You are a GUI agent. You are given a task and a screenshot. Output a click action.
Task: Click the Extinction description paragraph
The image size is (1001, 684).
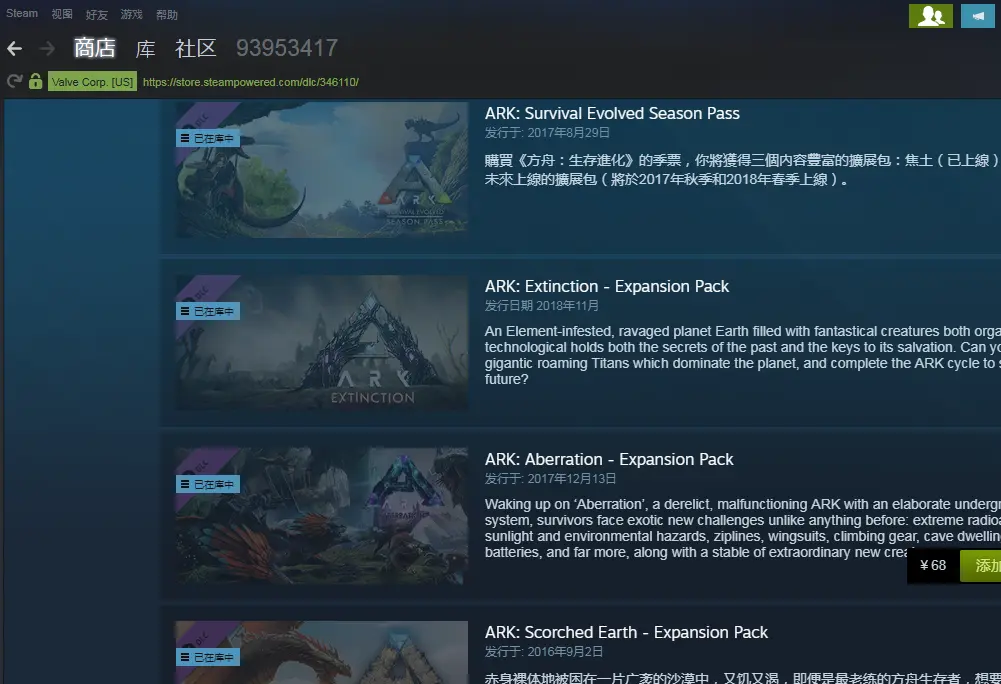coord(742,355)
